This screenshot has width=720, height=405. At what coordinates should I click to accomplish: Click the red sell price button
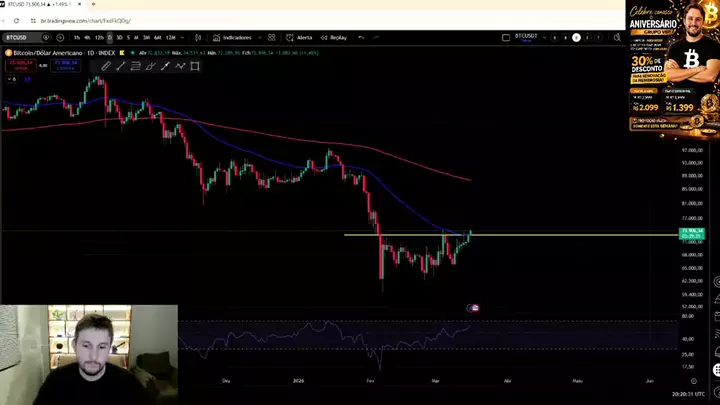pyautogui.click(x=20, y=64)
